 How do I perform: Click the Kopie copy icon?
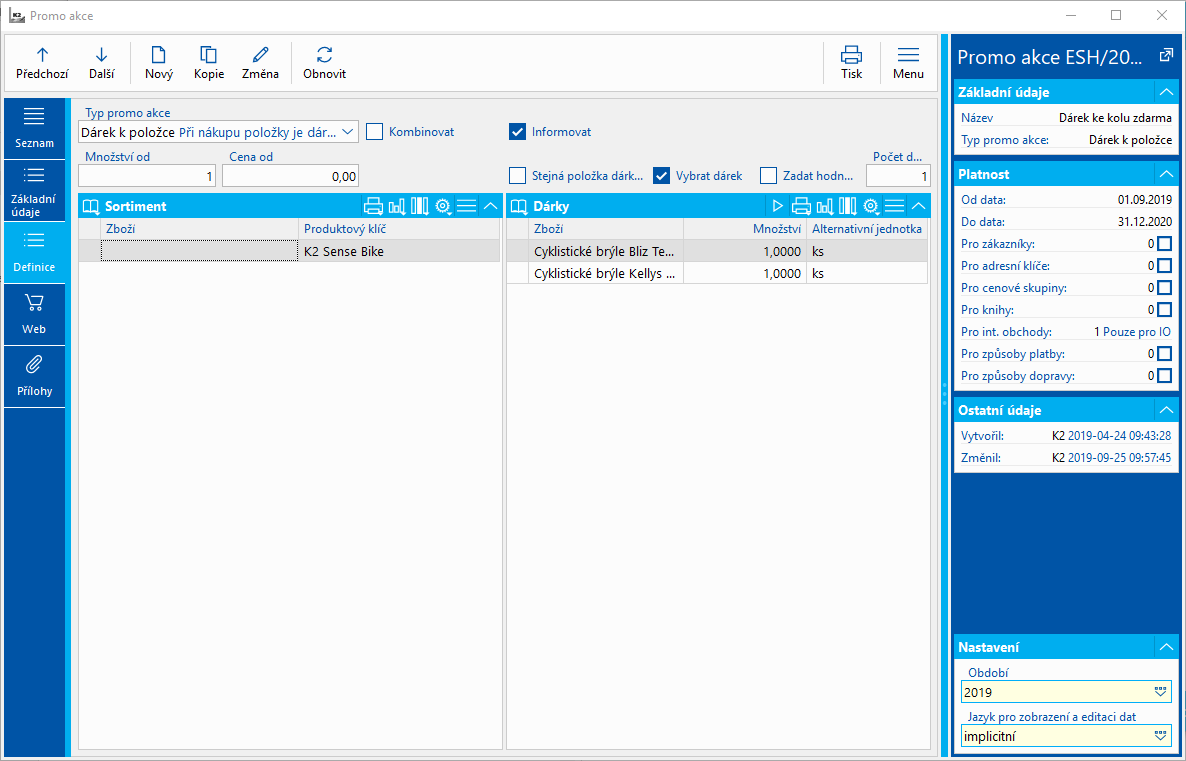[x=209, y=55]
